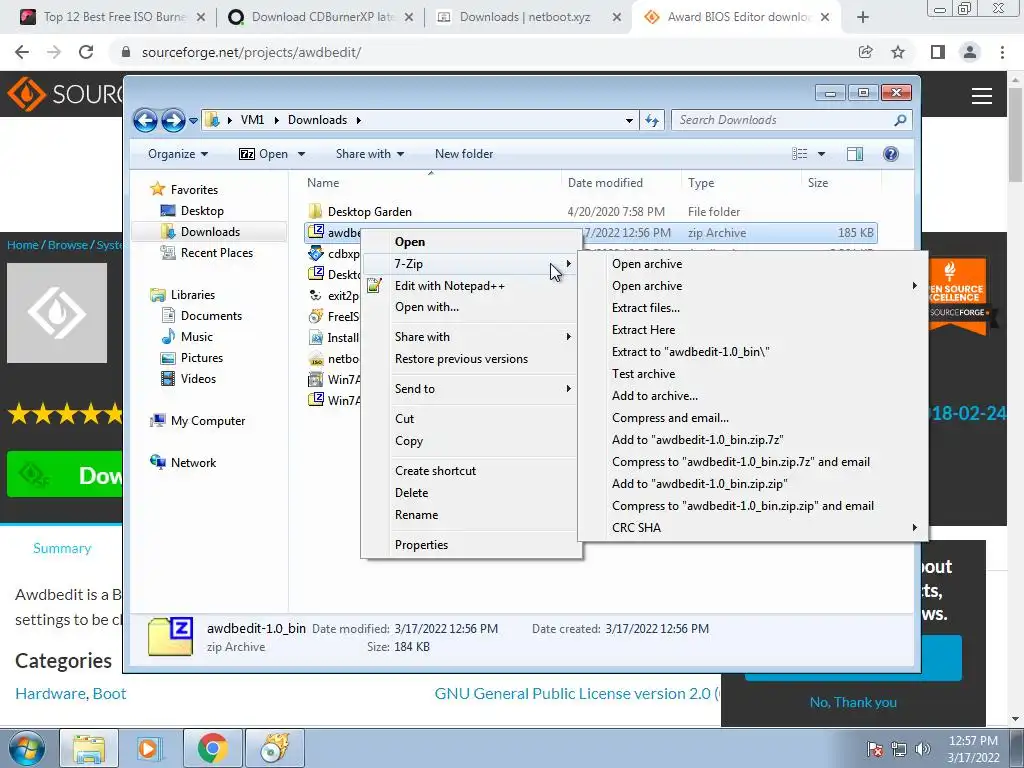Toggle the Explorer preview pane icon
Image resolution: width=1024 pixels, height=768 pixels.
pyautogui.click(x=854, y=154)
